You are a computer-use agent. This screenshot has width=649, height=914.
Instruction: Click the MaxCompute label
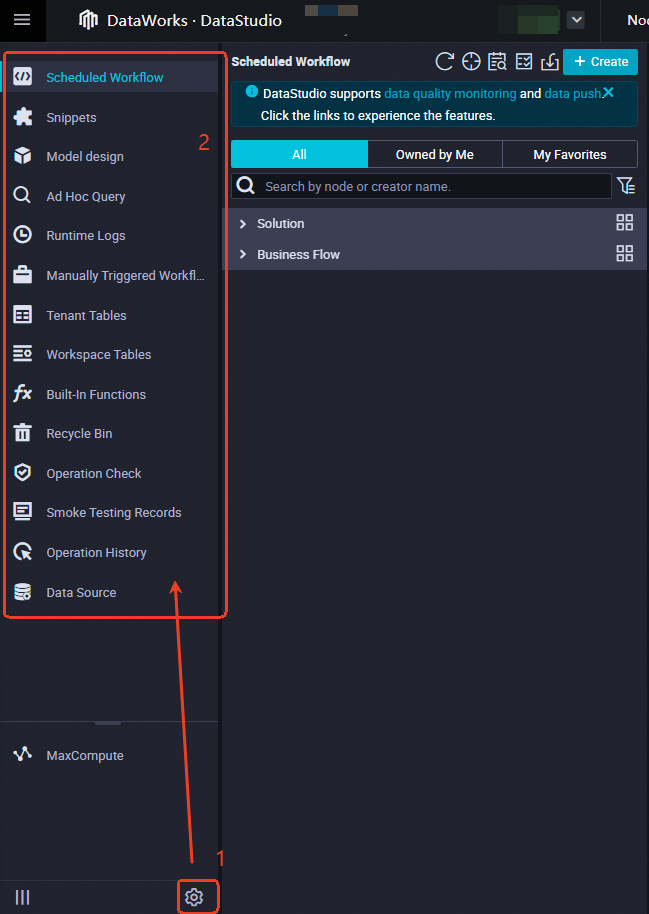[x=85, y=755]
